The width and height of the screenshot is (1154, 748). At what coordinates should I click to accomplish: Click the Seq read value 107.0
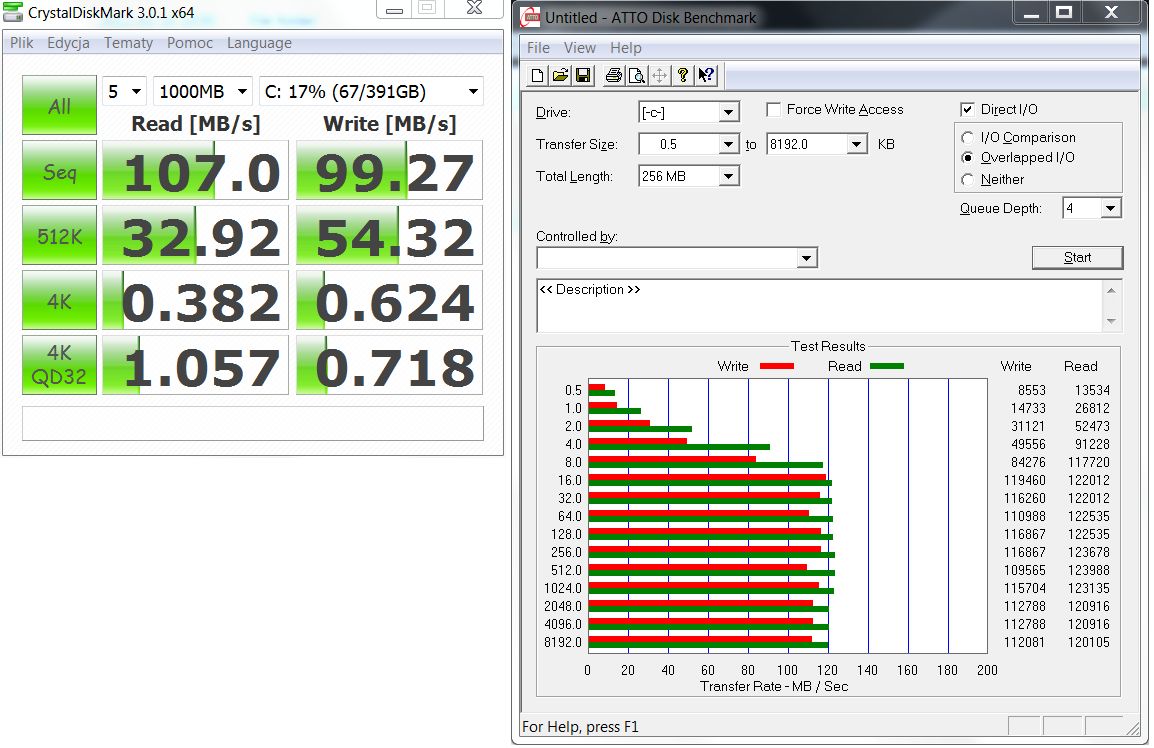coord(195,170)
